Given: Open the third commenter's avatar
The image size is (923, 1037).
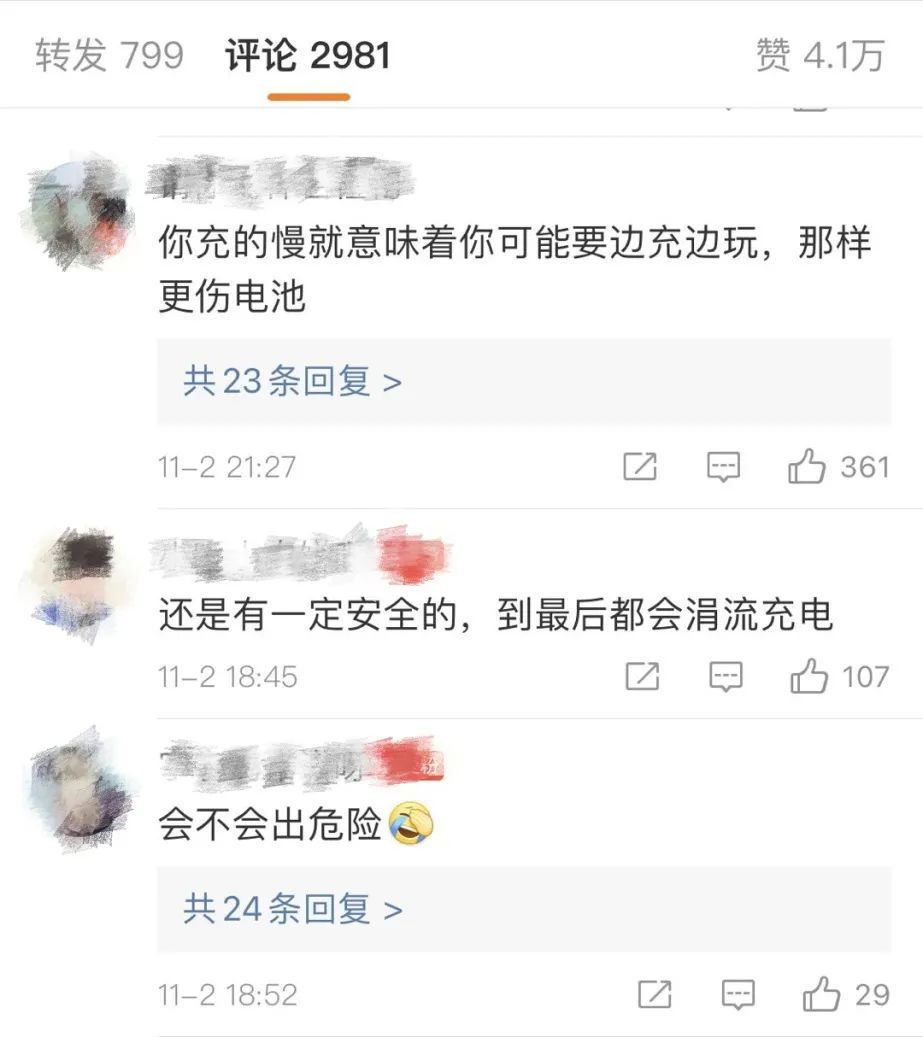Looking at the screenshot, I should coord(81,789).
